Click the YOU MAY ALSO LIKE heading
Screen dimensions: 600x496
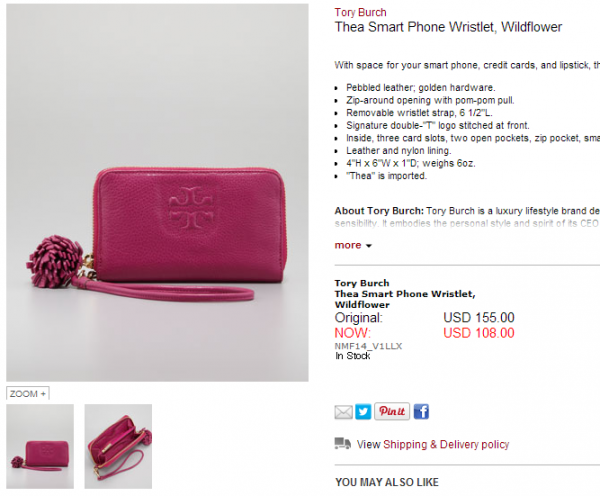pyautogui.click(x=387, y=482)
